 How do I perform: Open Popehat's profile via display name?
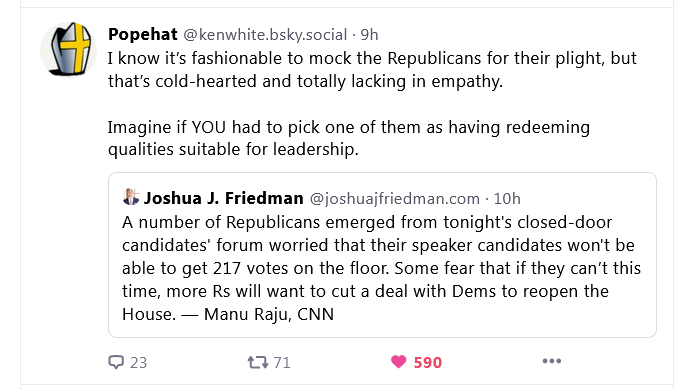143,34
